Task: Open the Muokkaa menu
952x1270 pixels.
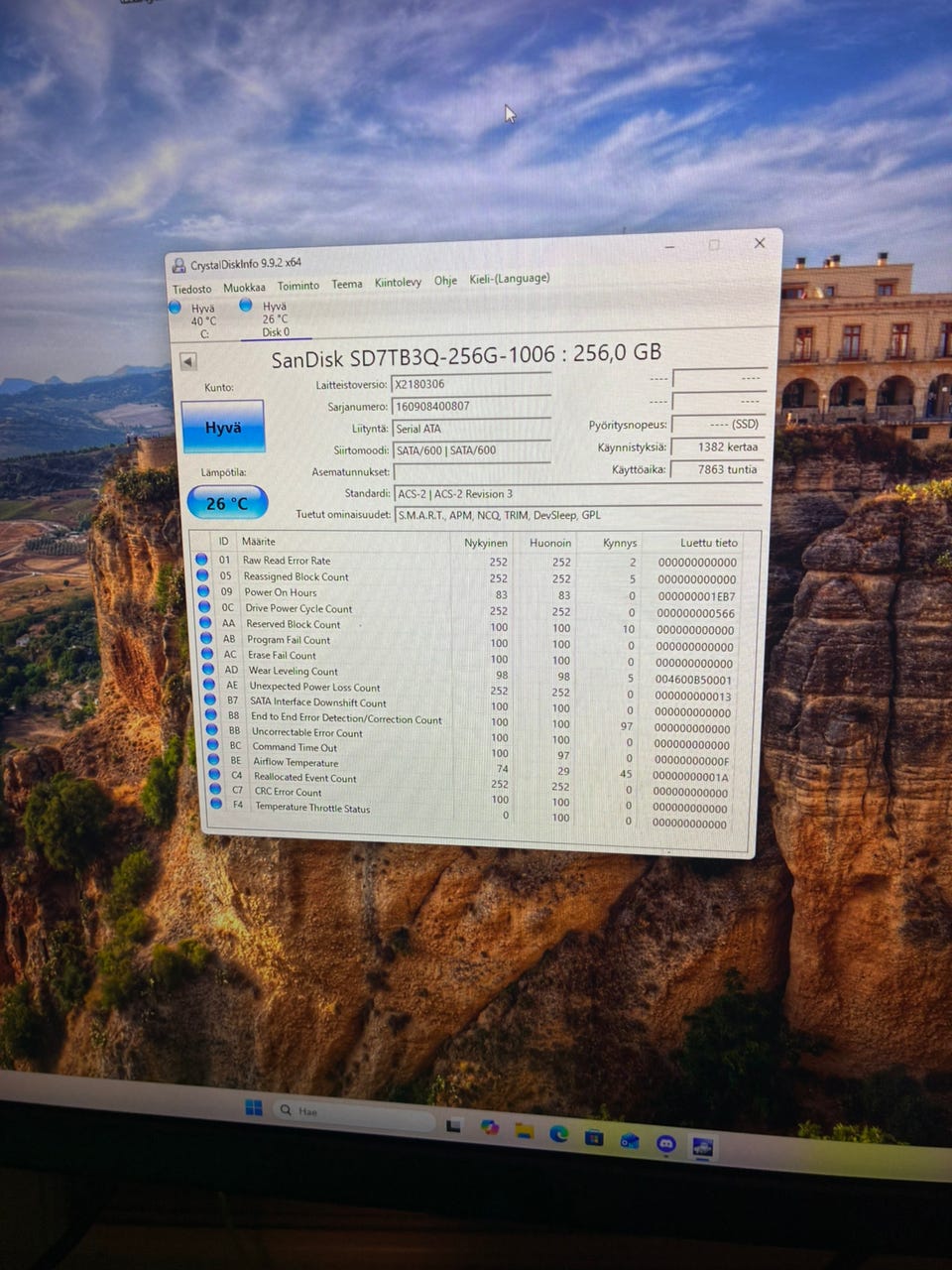Action: click(x=244, y=288)
